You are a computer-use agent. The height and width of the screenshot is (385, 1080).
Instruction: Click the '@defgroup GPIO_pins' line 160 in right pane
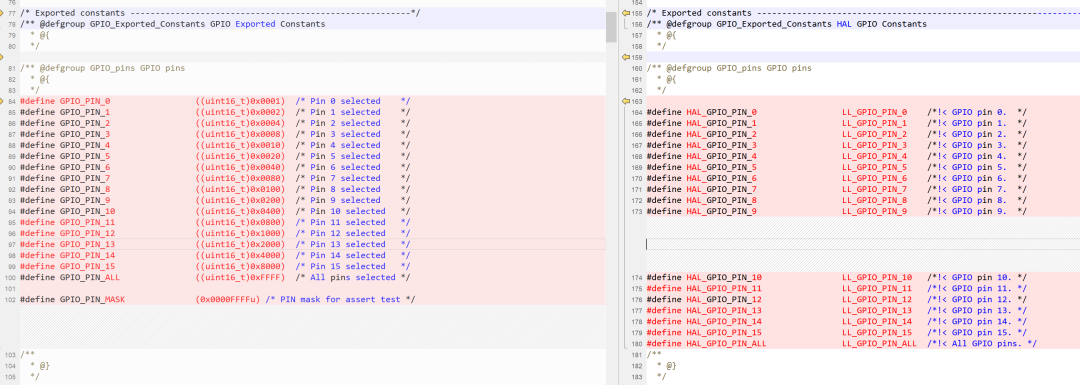729,68
